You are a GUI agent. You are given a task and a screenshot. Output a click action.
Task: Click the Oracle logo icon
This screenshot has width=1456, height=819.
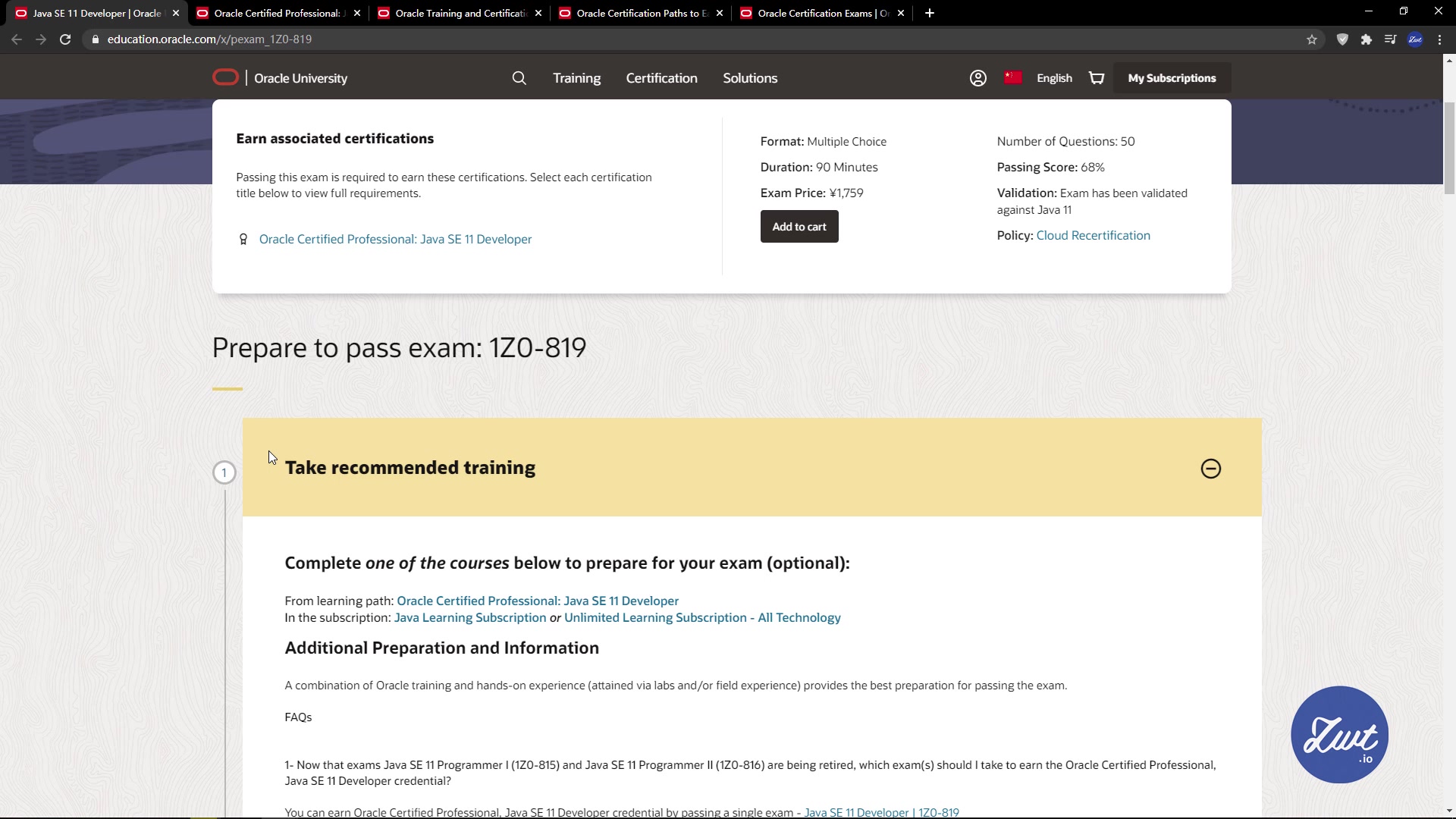225,77
